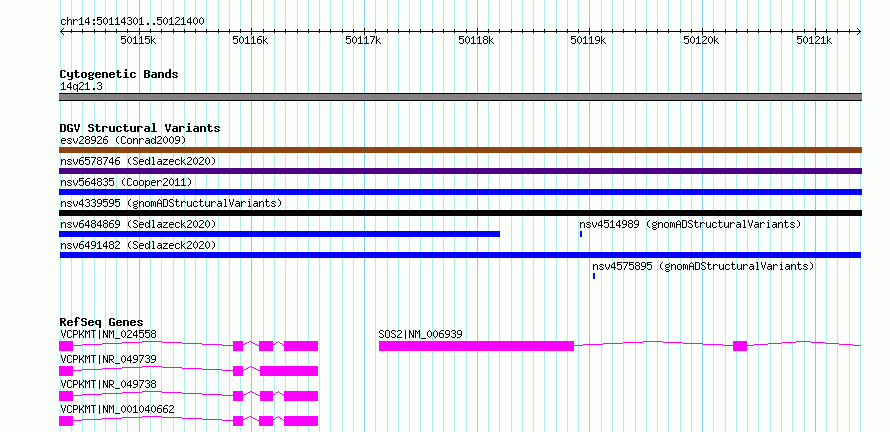Click the 50117k ruler tick label

pos(363,40)
